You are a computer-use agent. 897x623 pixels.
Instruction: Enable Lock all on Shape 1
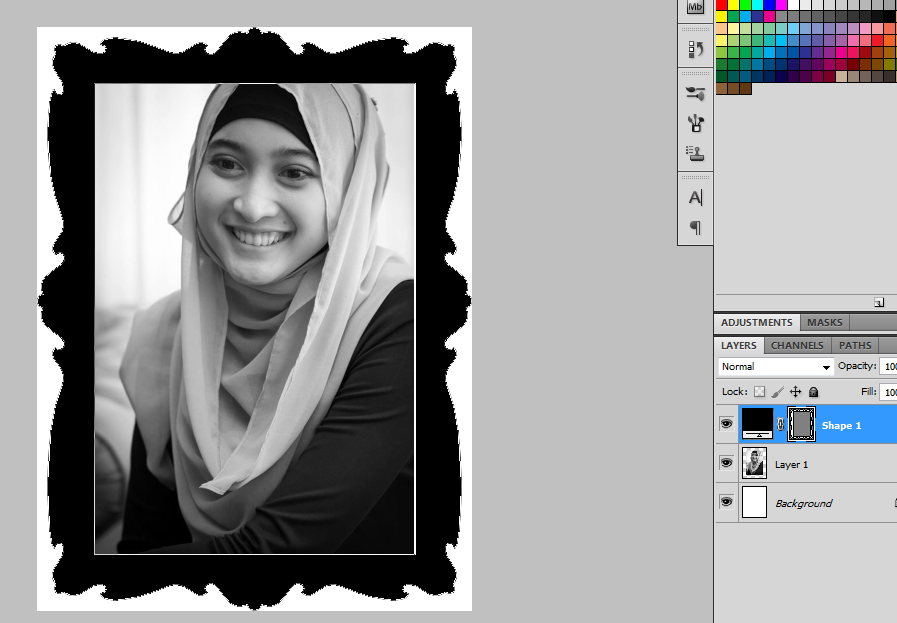[x=813, y=392]
